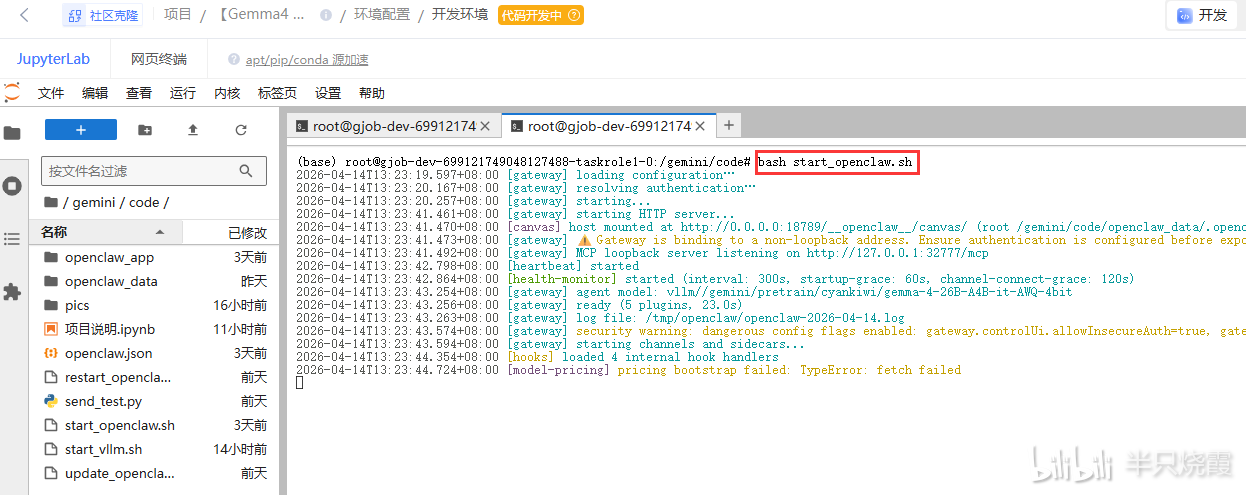Open the file browser sidebar icon
This screenshot has width=1246, height=495.
(12, 132)
